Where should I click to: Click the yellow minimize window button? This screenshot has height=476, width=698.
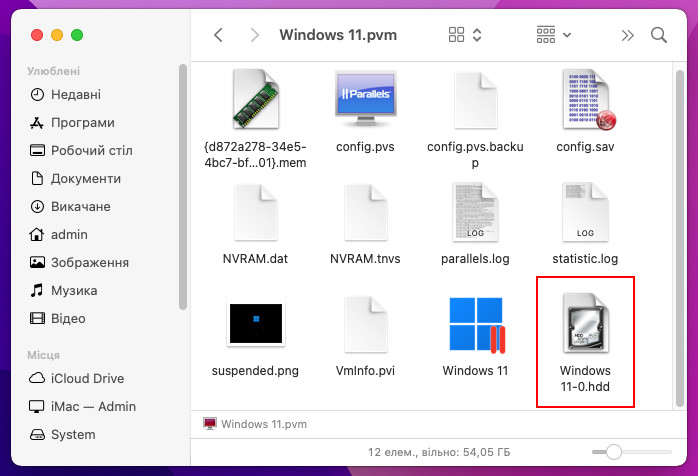57,35
